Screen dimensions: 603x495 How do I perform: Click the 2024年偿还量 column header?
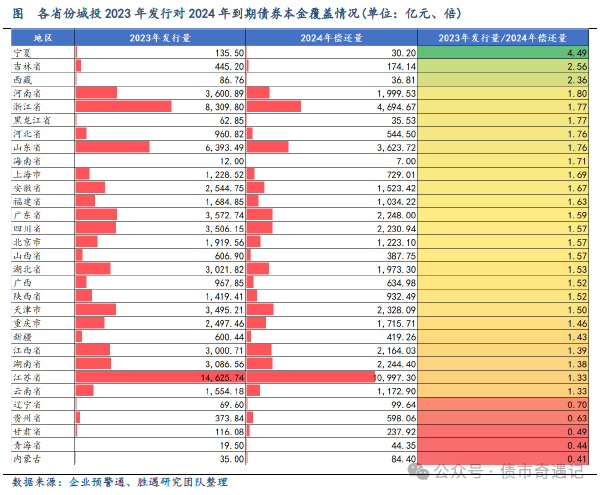click(x=331, y=38)
